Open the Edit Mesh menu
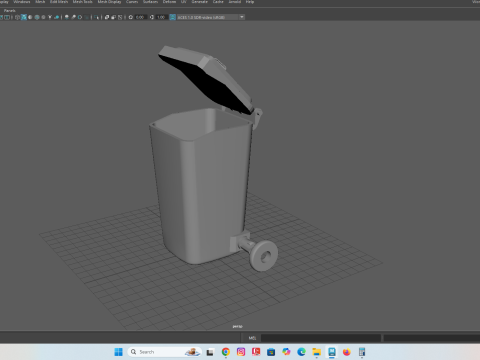This screenshot has height=360, width=480. tap(59, 2)
